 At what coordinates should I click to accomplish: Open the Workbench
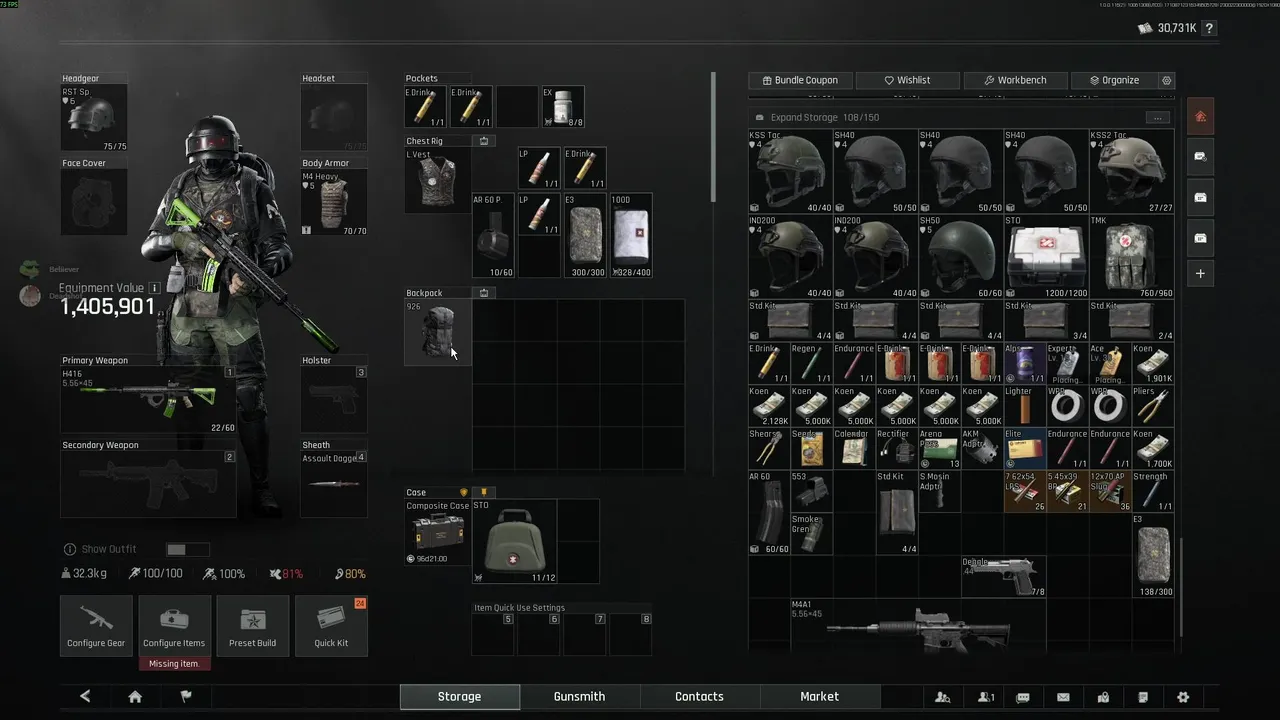point(1015,80)
